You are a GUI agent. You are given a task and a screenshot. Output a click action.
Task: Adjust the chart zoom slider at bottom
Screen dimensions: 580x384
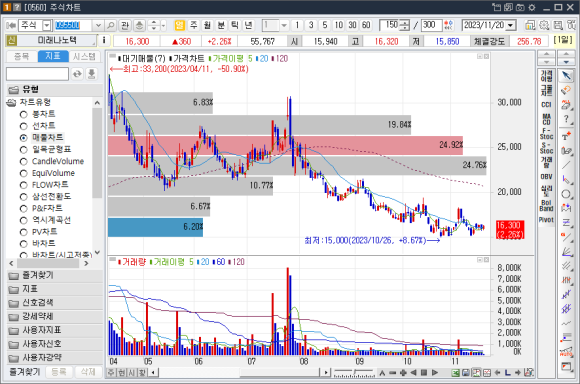354,373
